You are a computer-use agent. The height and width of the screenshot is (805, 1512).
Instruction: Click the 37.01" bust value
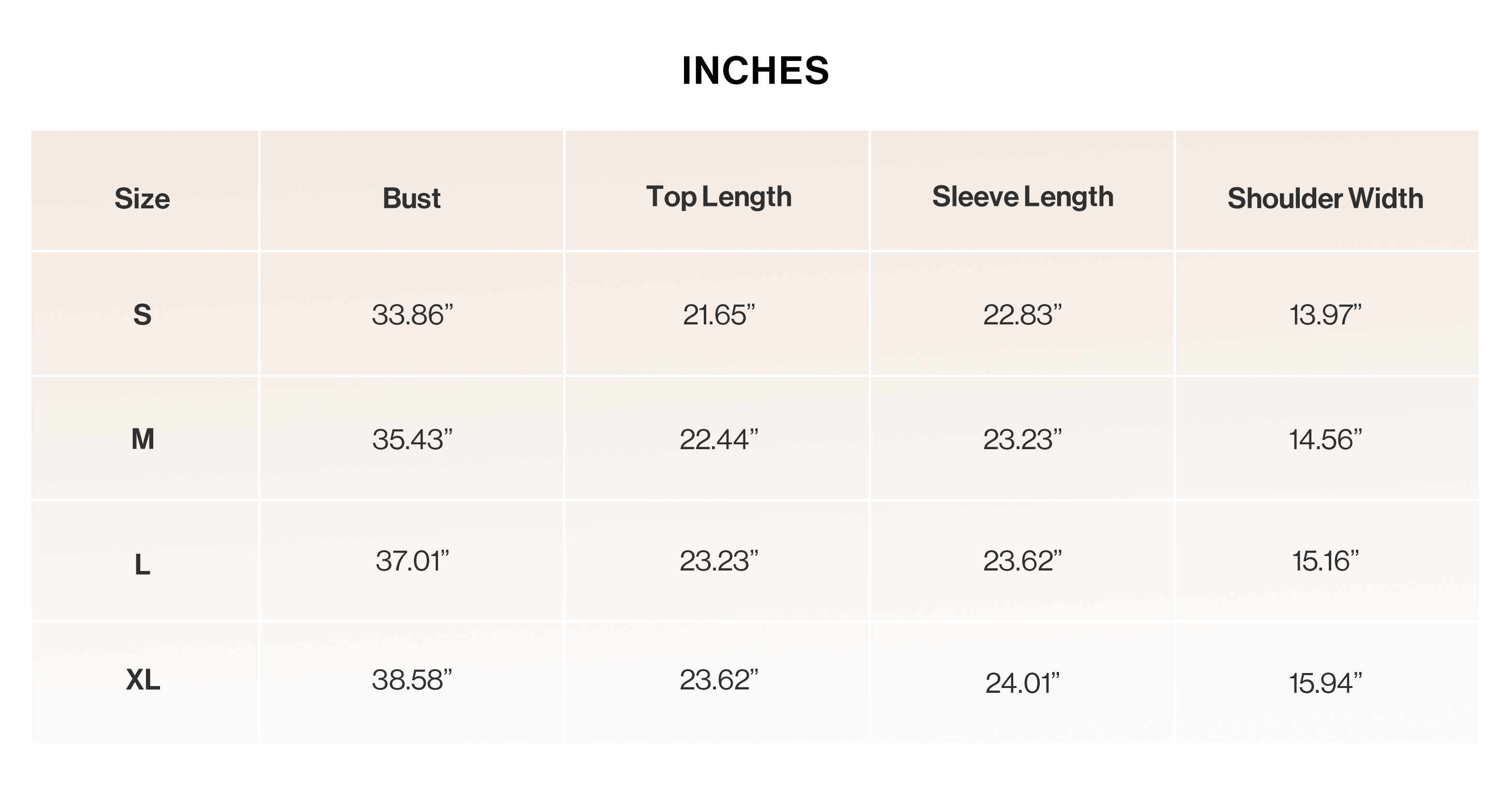[412, 561]
